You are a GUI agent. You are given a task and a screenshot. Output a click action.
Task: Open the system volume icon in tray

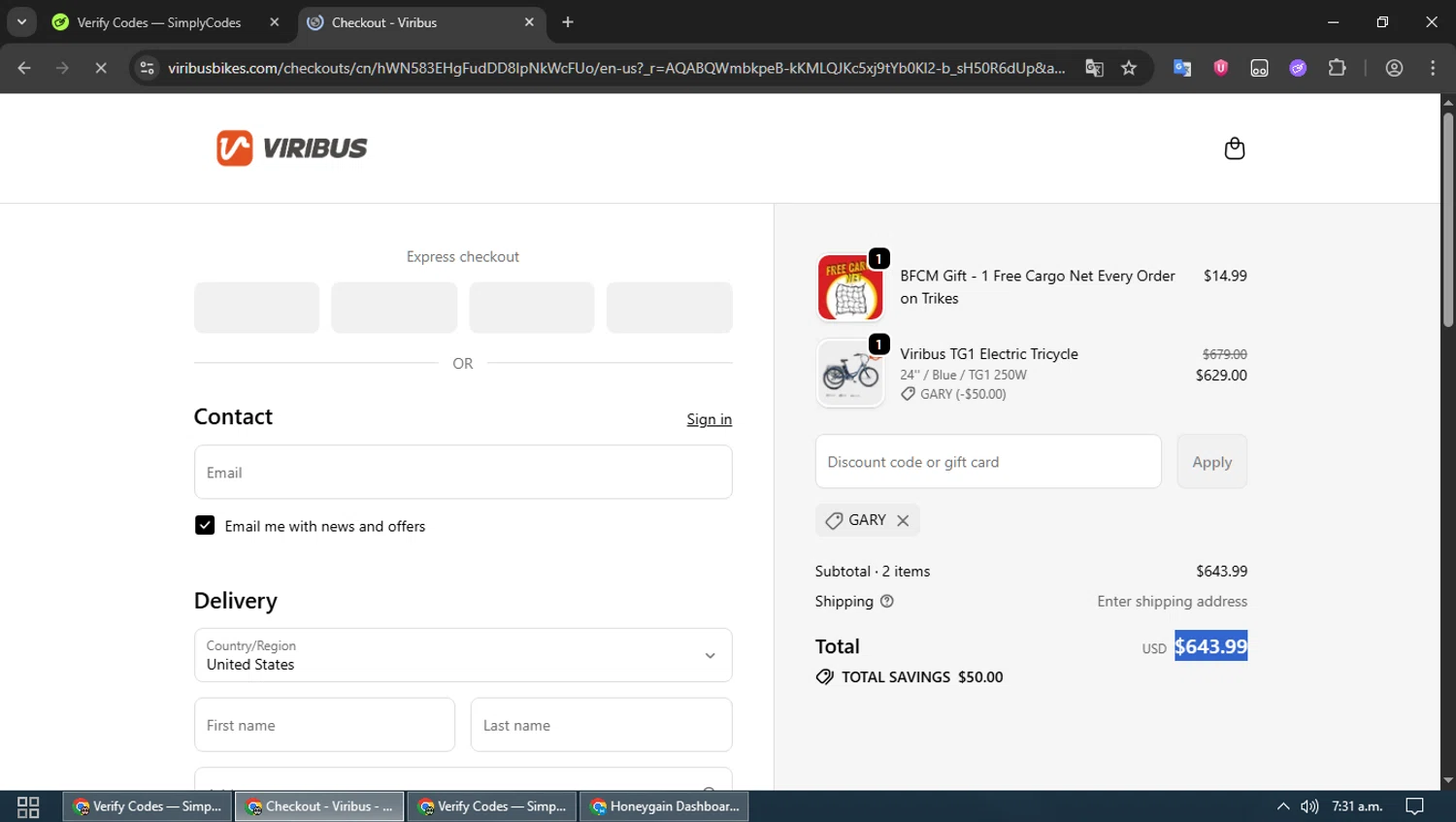pos(1309,806)
